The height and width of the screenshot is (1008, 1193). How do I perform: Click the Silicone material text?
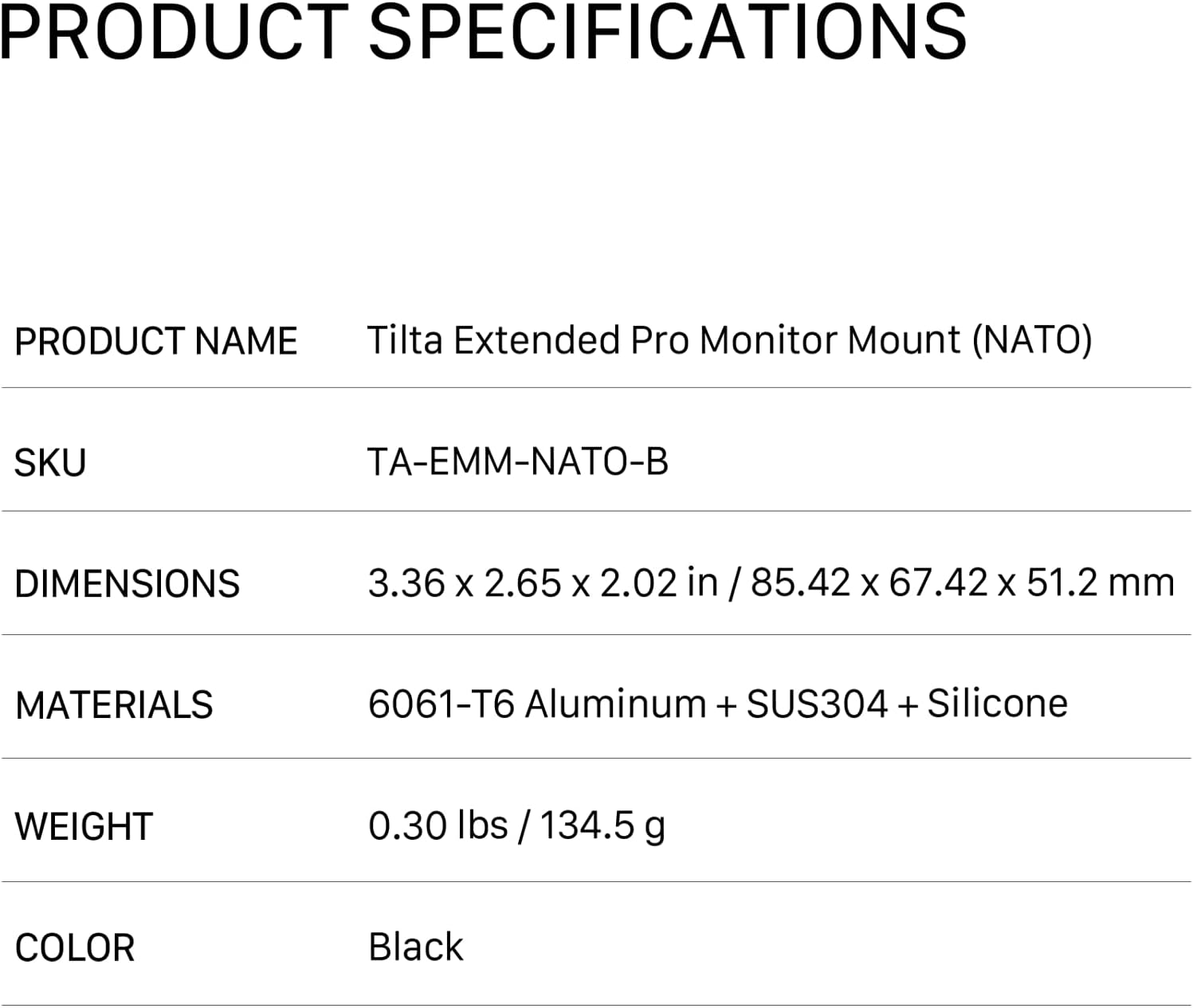[997, 704]
